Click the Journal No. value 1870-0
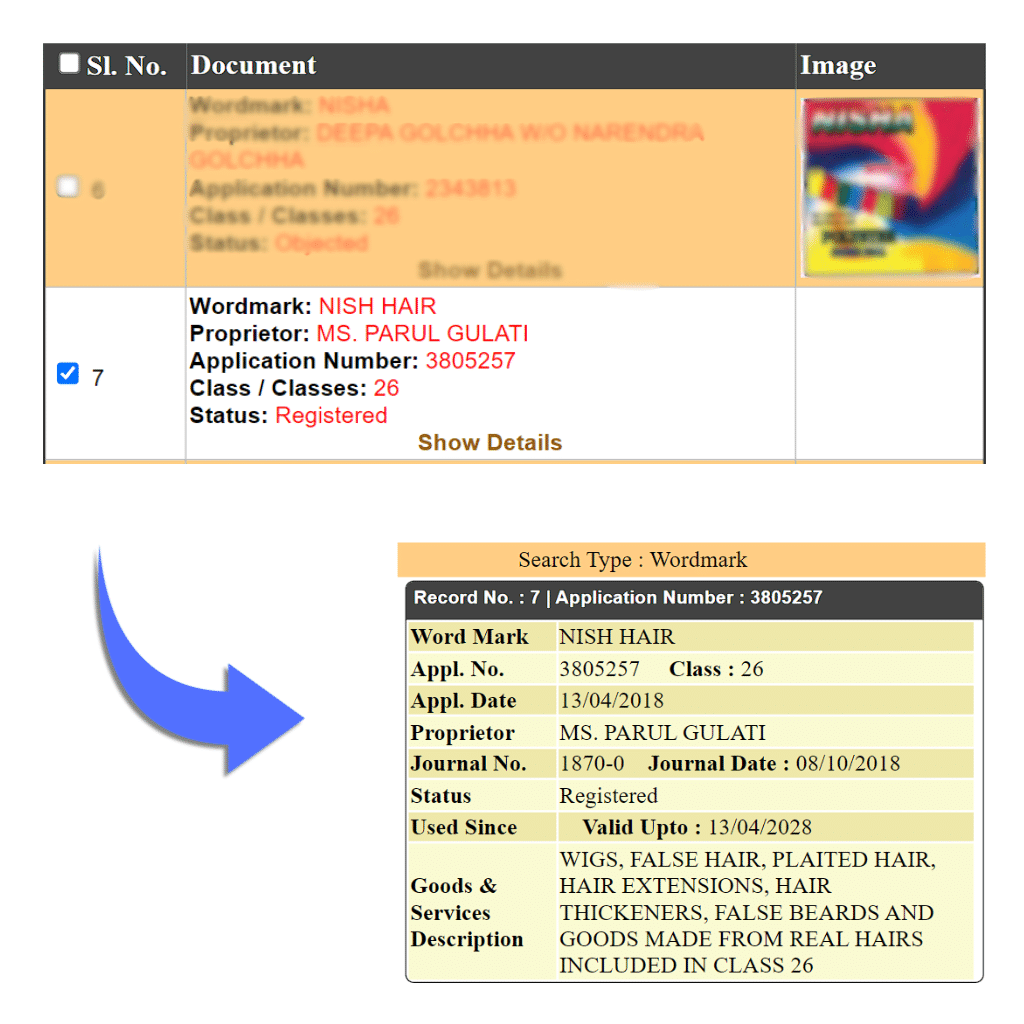Viewport: 1024px width, 1024px height. [591, 764]
